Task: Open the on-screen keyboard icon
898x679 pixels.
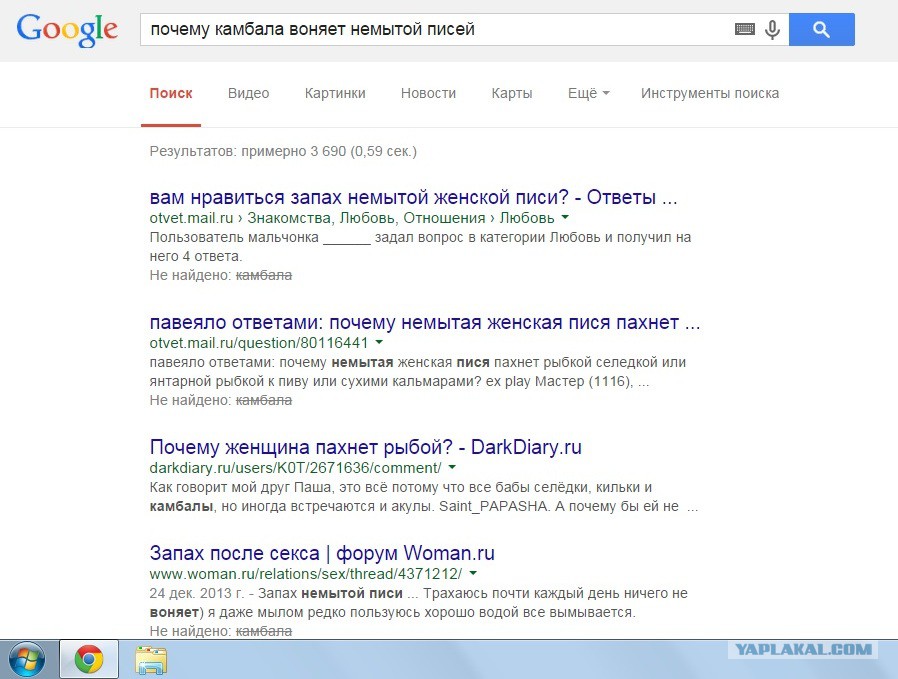Action: [745, 29]
